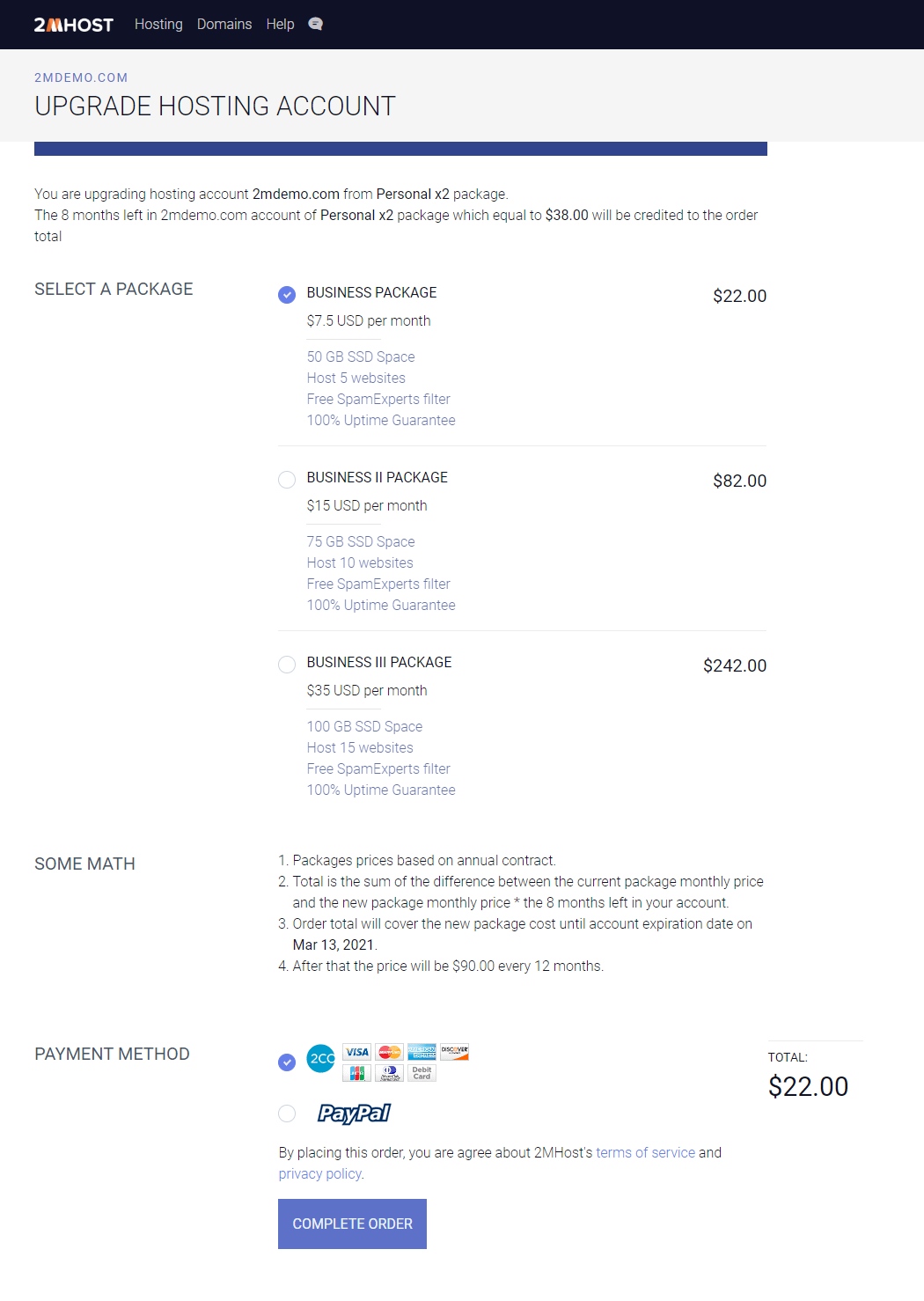Image resolution: width=924 pixels, height=1301 pixels.
Task: Click the Discover card icon
Action: [x=455, y=1052]
